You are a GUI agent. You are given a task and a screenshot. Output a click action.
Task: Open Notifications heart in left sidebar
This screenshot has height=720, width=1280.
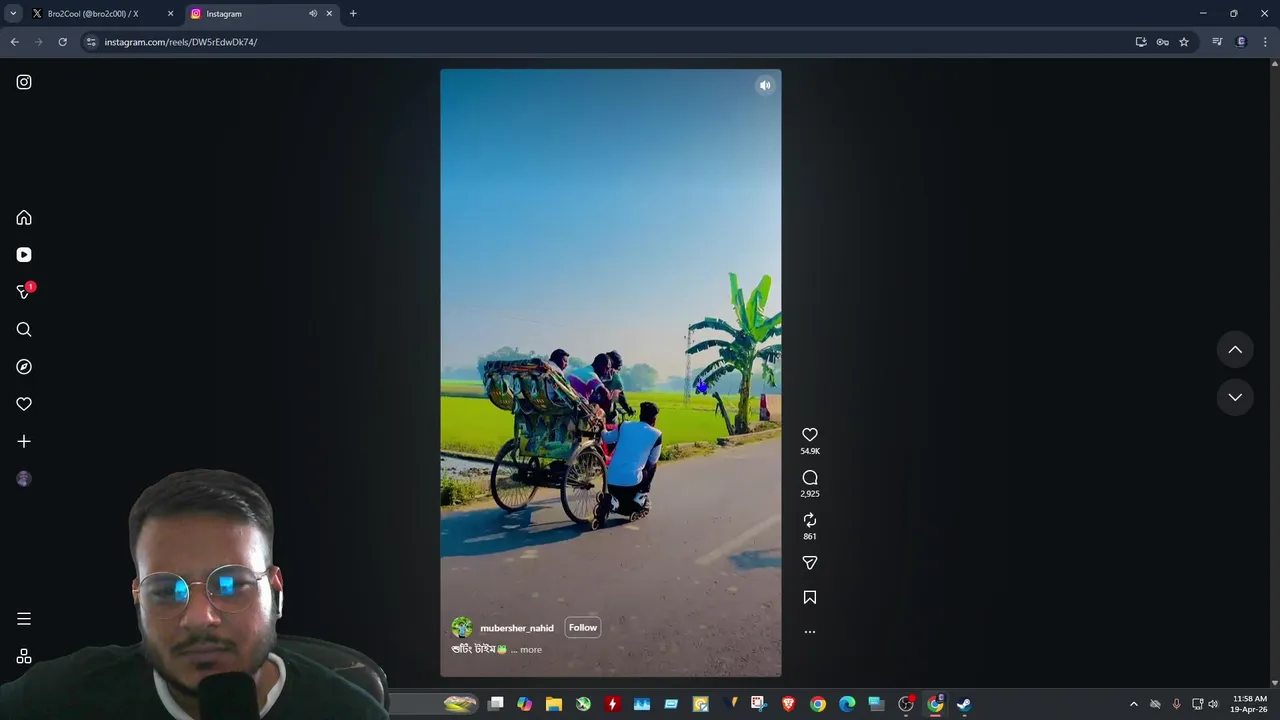coord(24,404)
